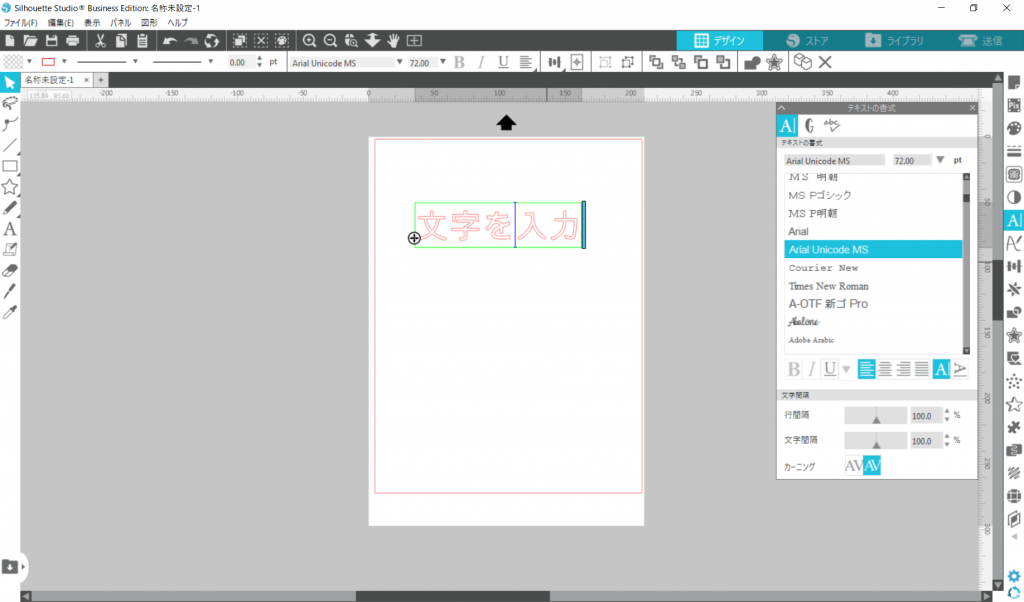Switch to the 送信 tab
The height and width of the screenshot is (602, 1024).
980,40
